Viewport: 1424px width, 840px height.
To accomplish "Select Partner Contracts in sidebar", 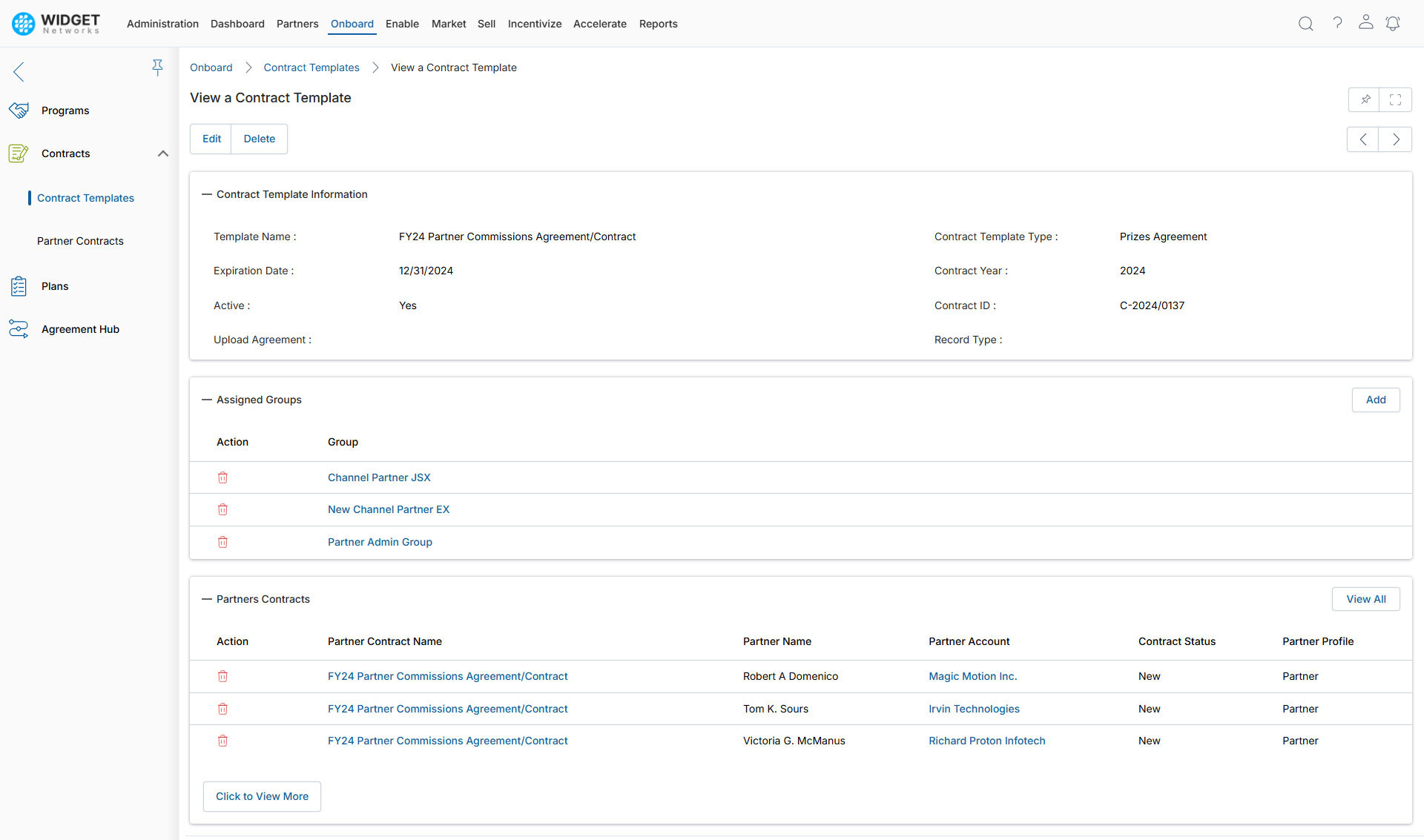I will pos(80,241).
